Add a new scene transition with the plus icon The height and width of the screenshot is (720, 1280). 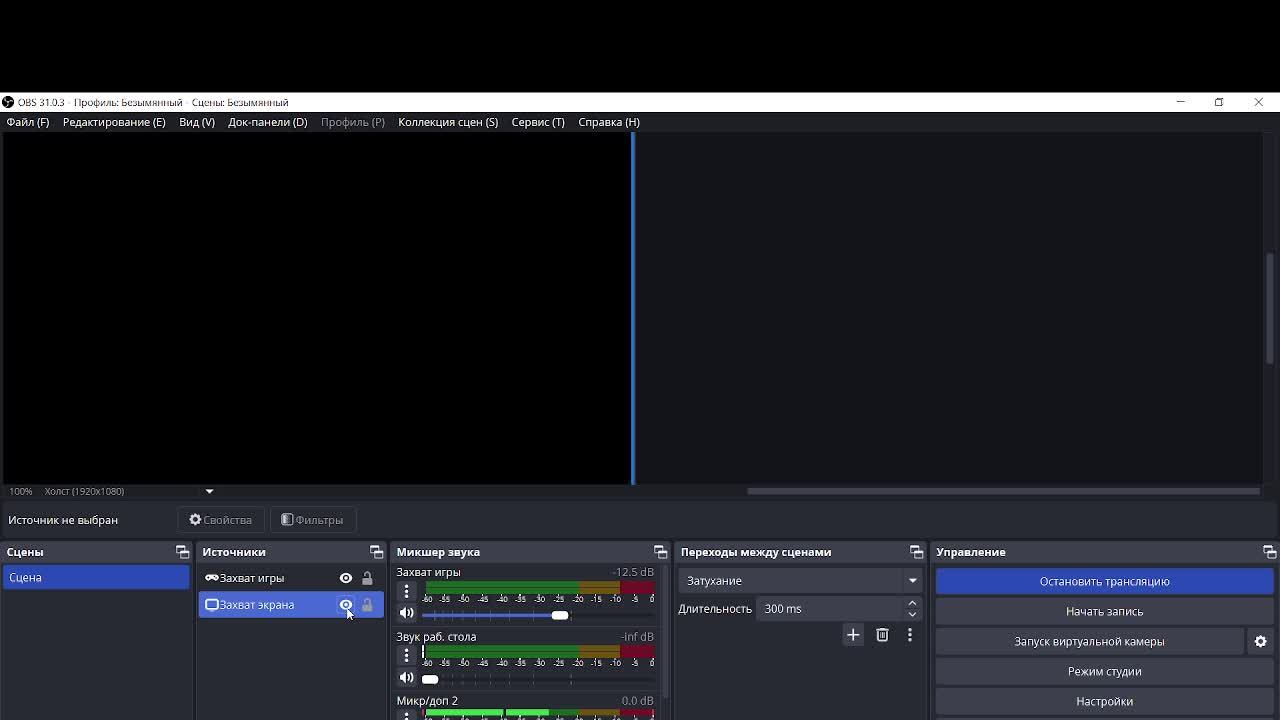[853, 635]
